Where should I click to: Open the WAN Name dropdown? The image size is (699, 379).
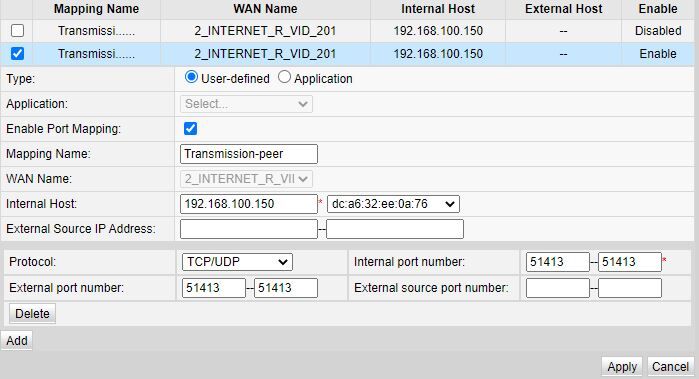247,179
